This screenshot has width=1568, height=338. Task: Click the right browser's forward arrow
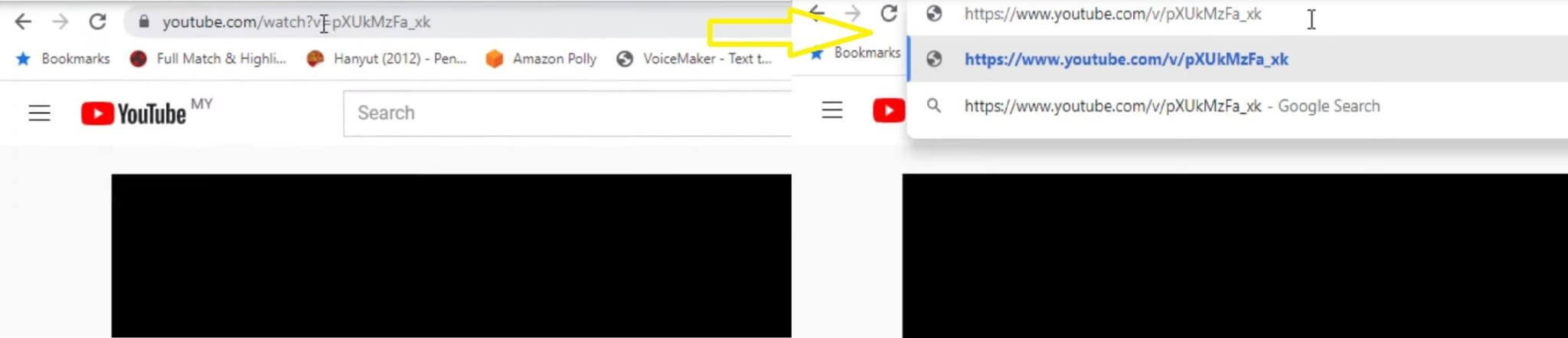852,13
